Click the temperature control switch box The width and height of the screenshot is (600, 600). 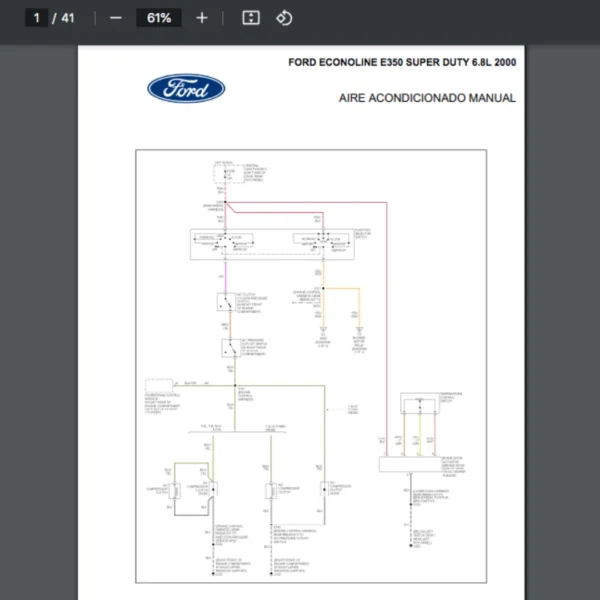(422, 404)
